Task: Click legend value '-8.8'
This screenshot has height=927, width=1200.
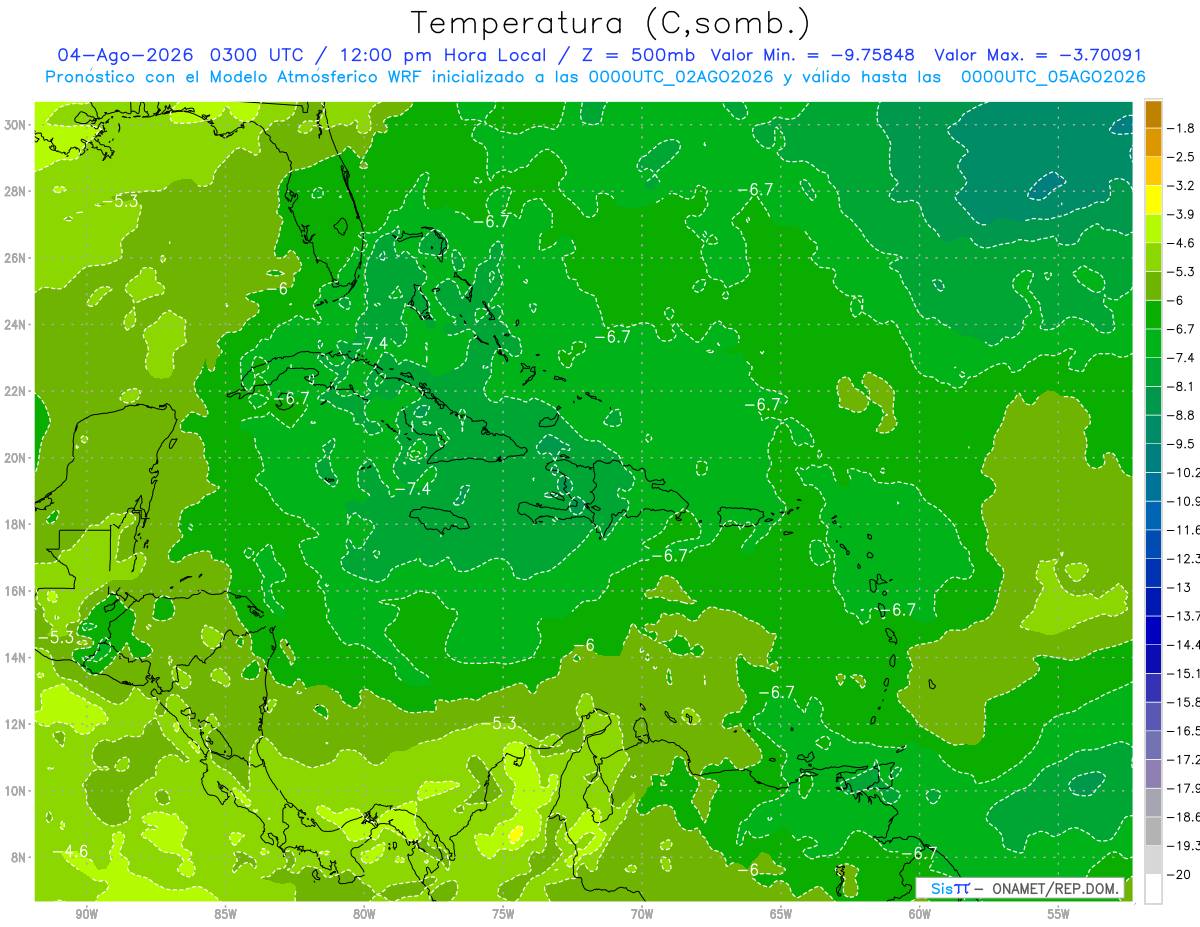Action: (x=1183, y=415)
